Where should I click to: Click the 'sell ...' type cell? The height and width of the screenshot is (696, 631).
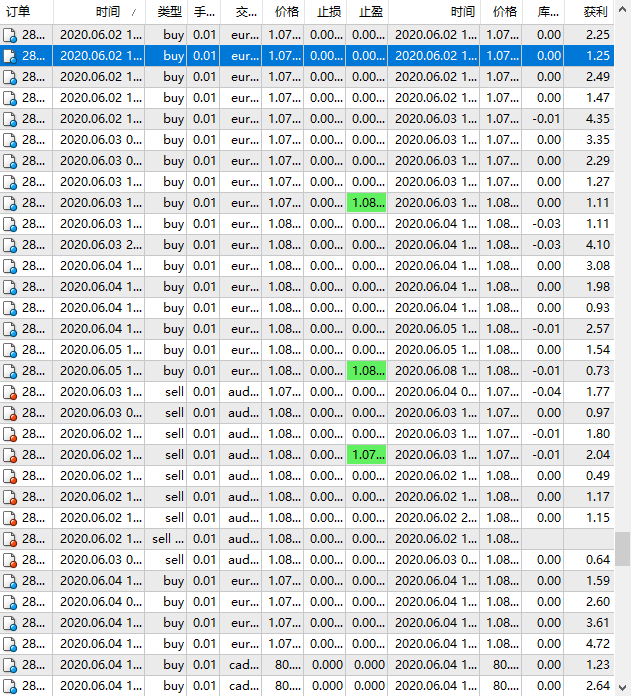(x=166, y=539)
